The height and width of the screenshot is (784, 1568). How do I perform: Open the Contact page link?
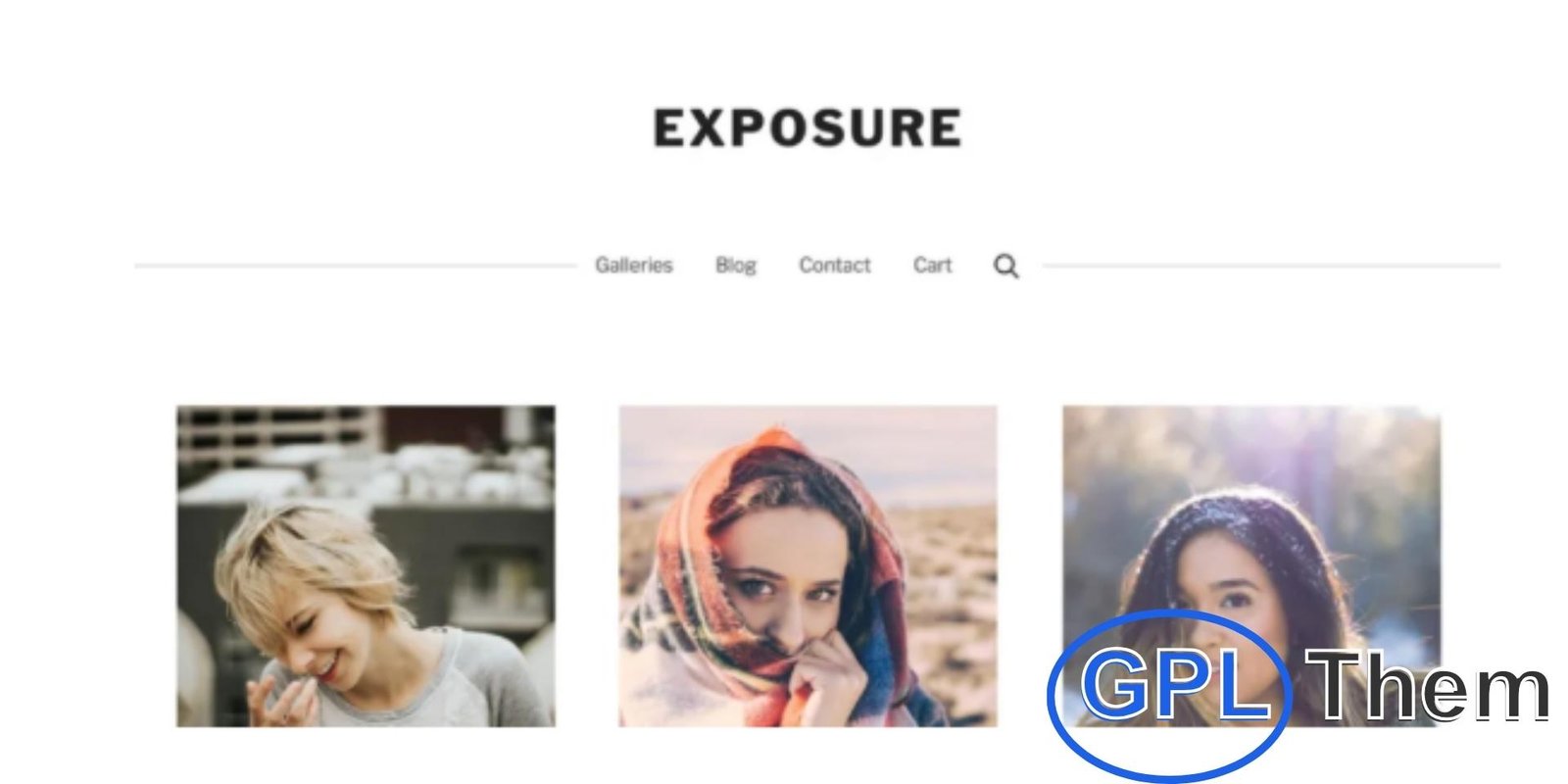point(835,266)
